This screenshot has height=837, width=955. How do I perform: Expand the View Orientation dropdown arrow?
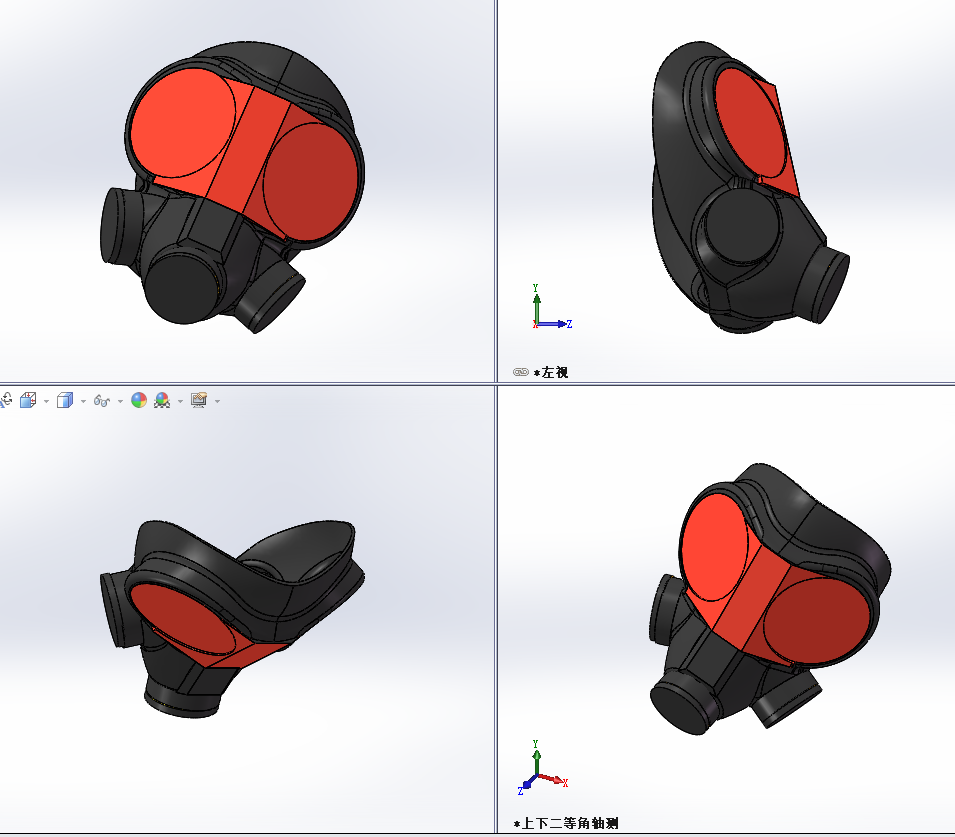[x=46, y=401]
